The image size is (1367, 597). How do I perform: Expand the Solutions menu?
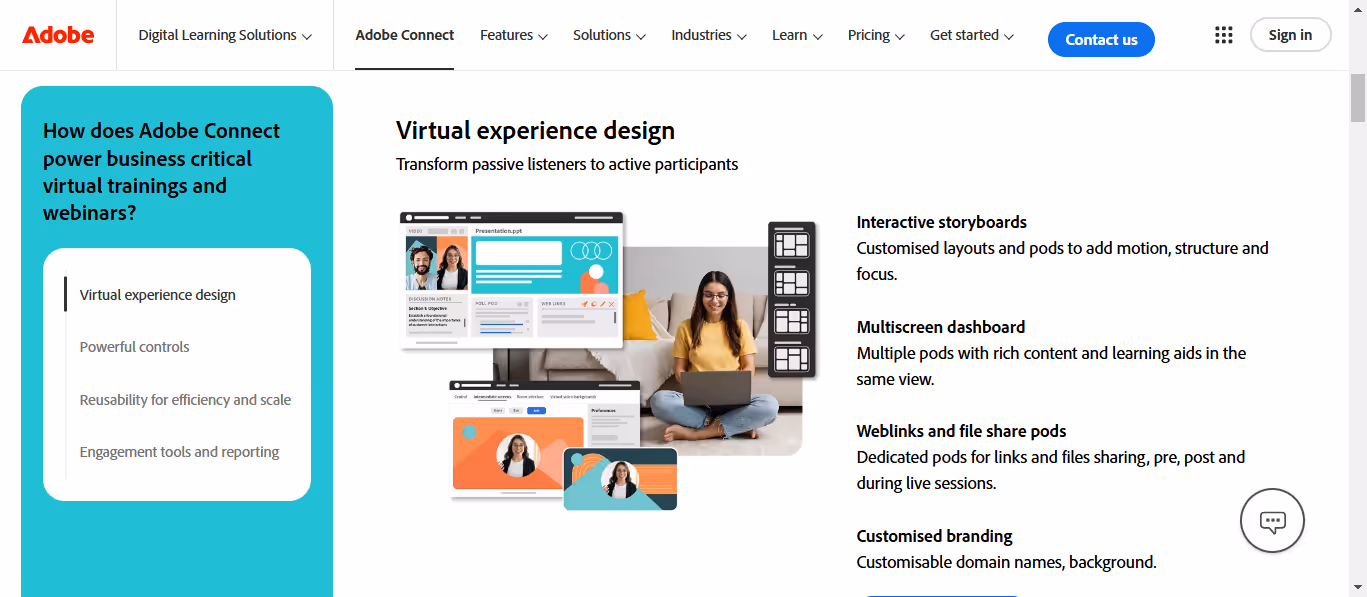click(609, 35)
